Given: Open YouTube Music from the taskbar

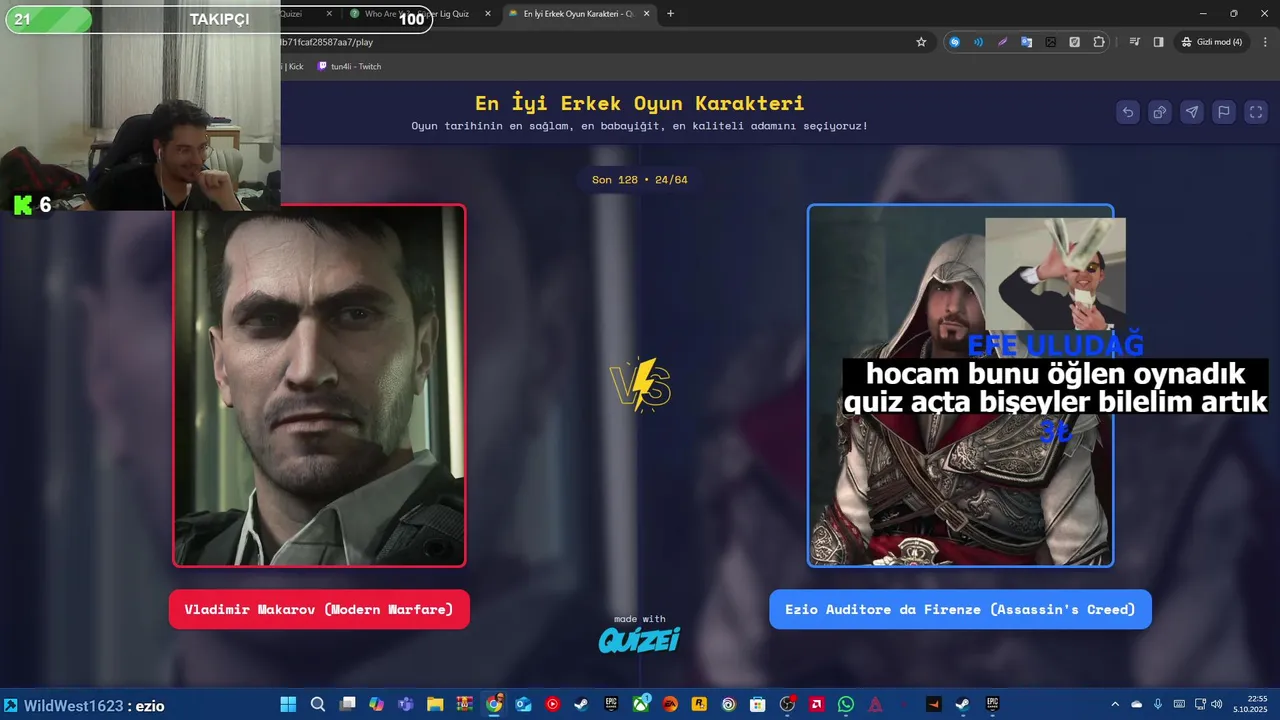Looking at the screenshot, I should point(552,704).
